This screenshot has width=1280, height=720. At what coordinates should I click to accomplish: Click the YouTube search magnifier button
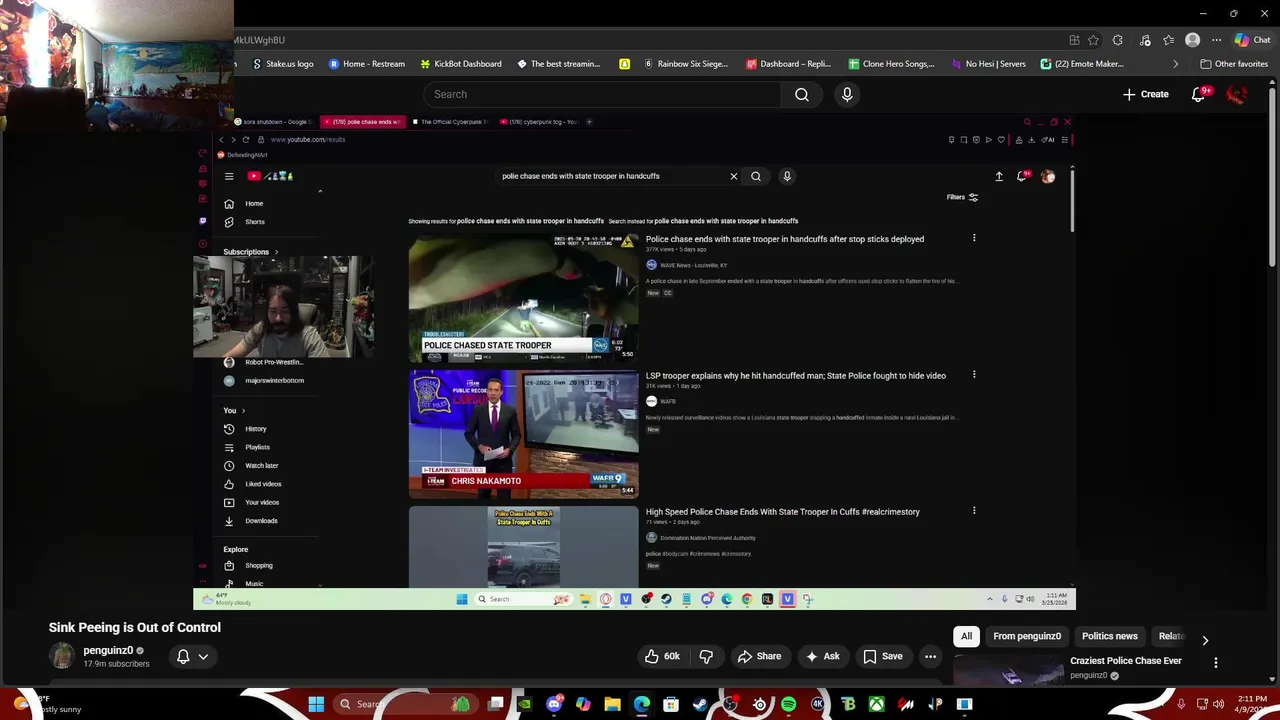pos(802,94)
